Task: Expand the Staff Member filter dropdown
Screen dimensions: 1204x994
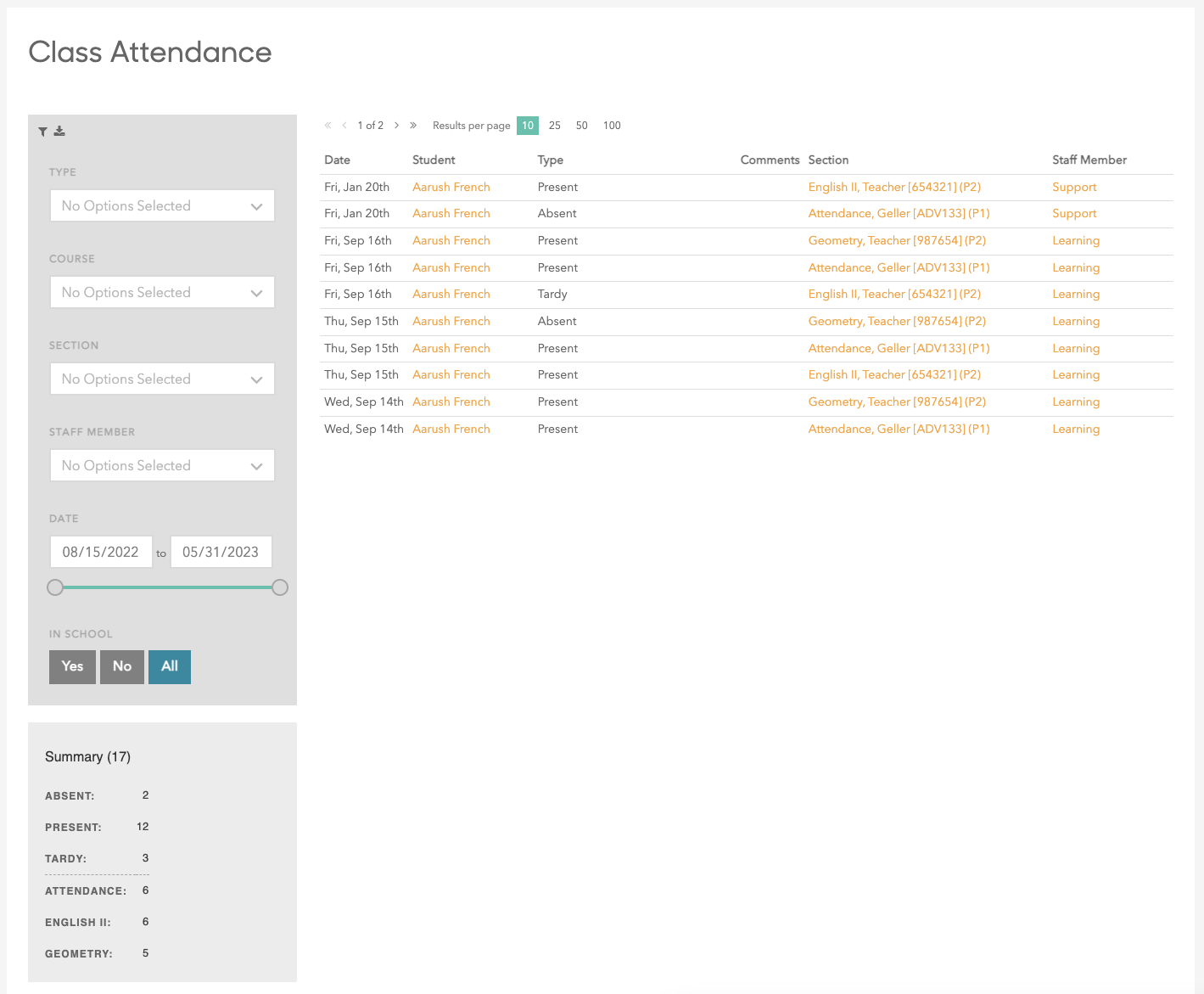Action: click(x=162, y=466)
